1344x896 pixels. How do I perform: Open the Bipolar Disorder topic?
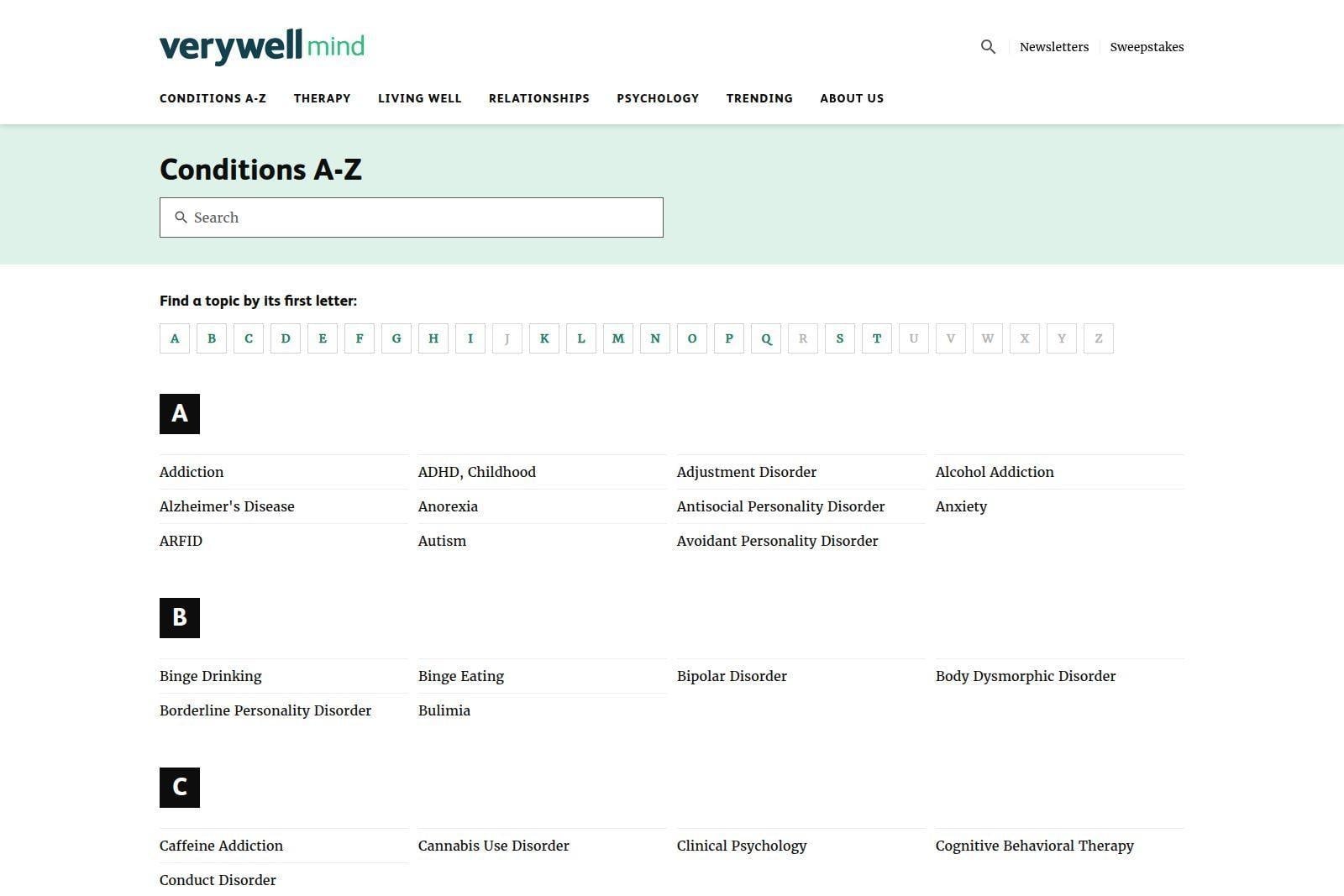click(x=732, y=676)
